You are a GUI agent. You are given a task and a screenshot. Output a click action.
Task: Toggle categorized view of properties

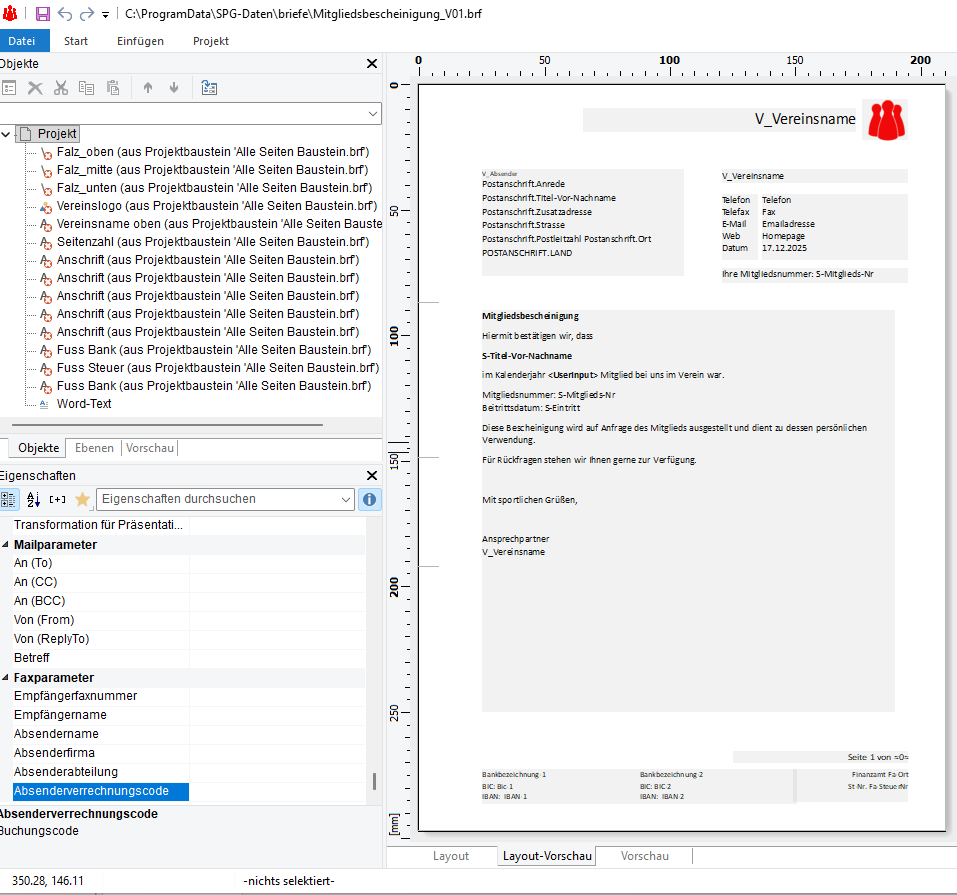[9, 499]
